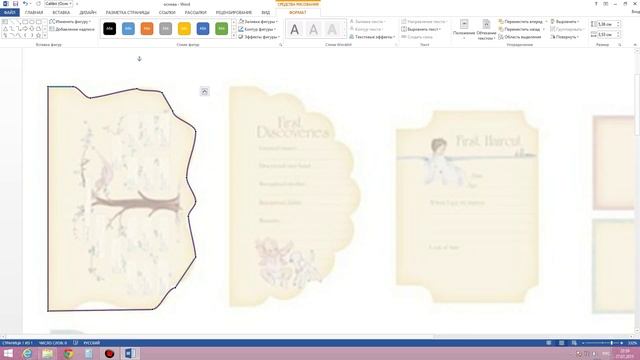Pick the rectangle shape in shapes gallery
The height and width of the screenshot is (360, 640).
pyautogui.click(x=25, y=22)
